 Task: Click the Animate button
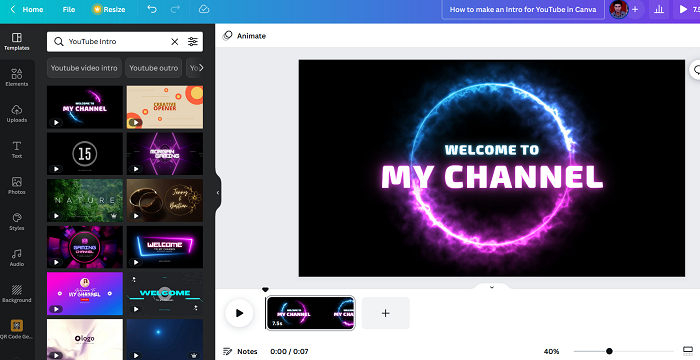[x=244, y=36]
